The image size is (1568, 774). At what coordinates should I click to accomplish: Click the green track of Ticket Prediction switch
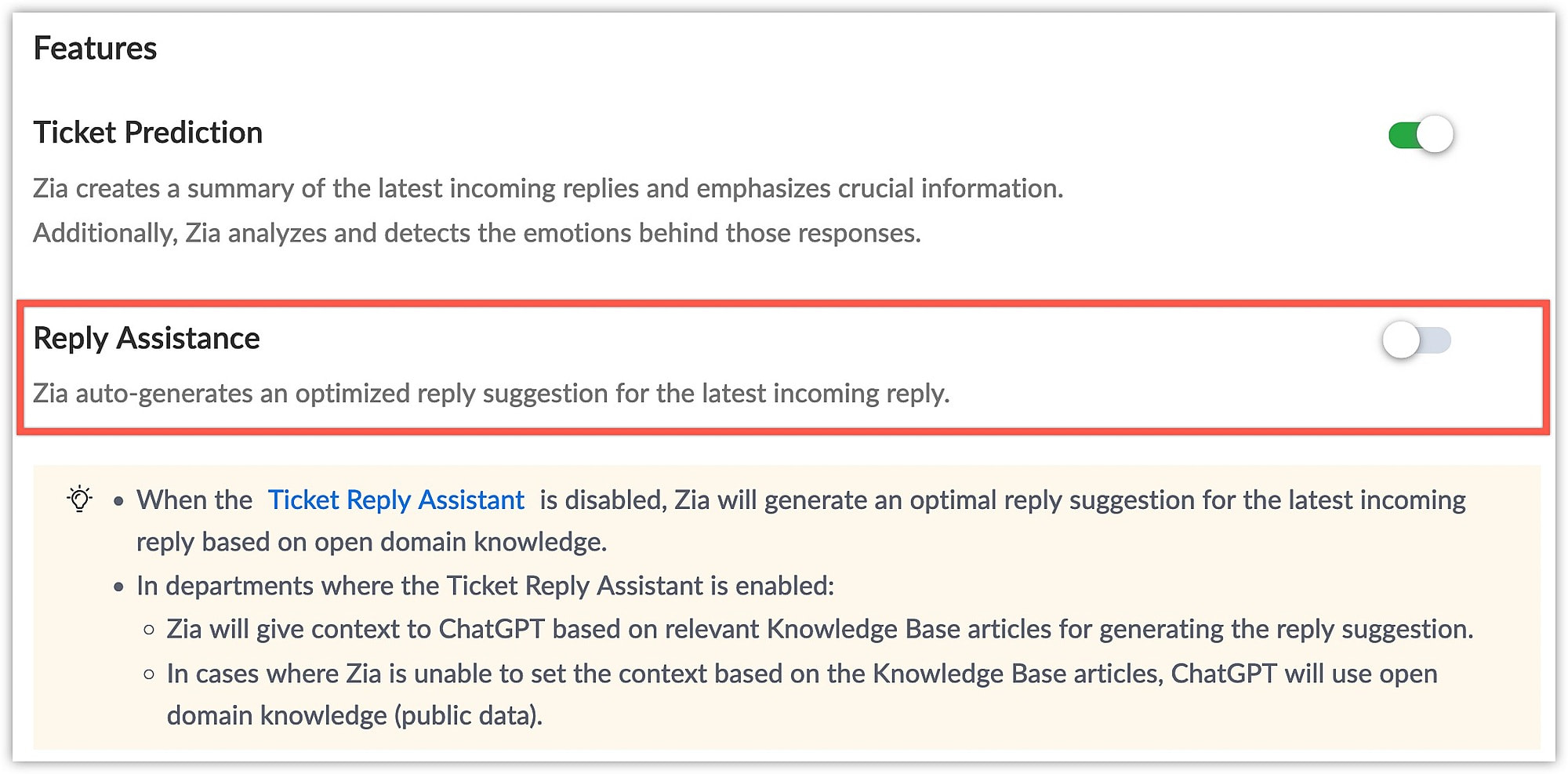coord(1403,135)
